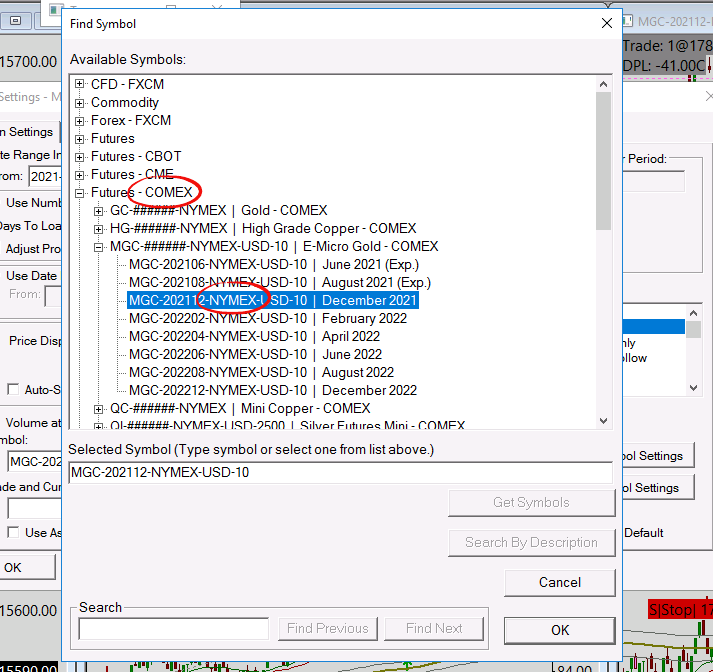Click Forex - FXCM tree label
Viewport: 713px width, 672px height.
click(131, 120)
